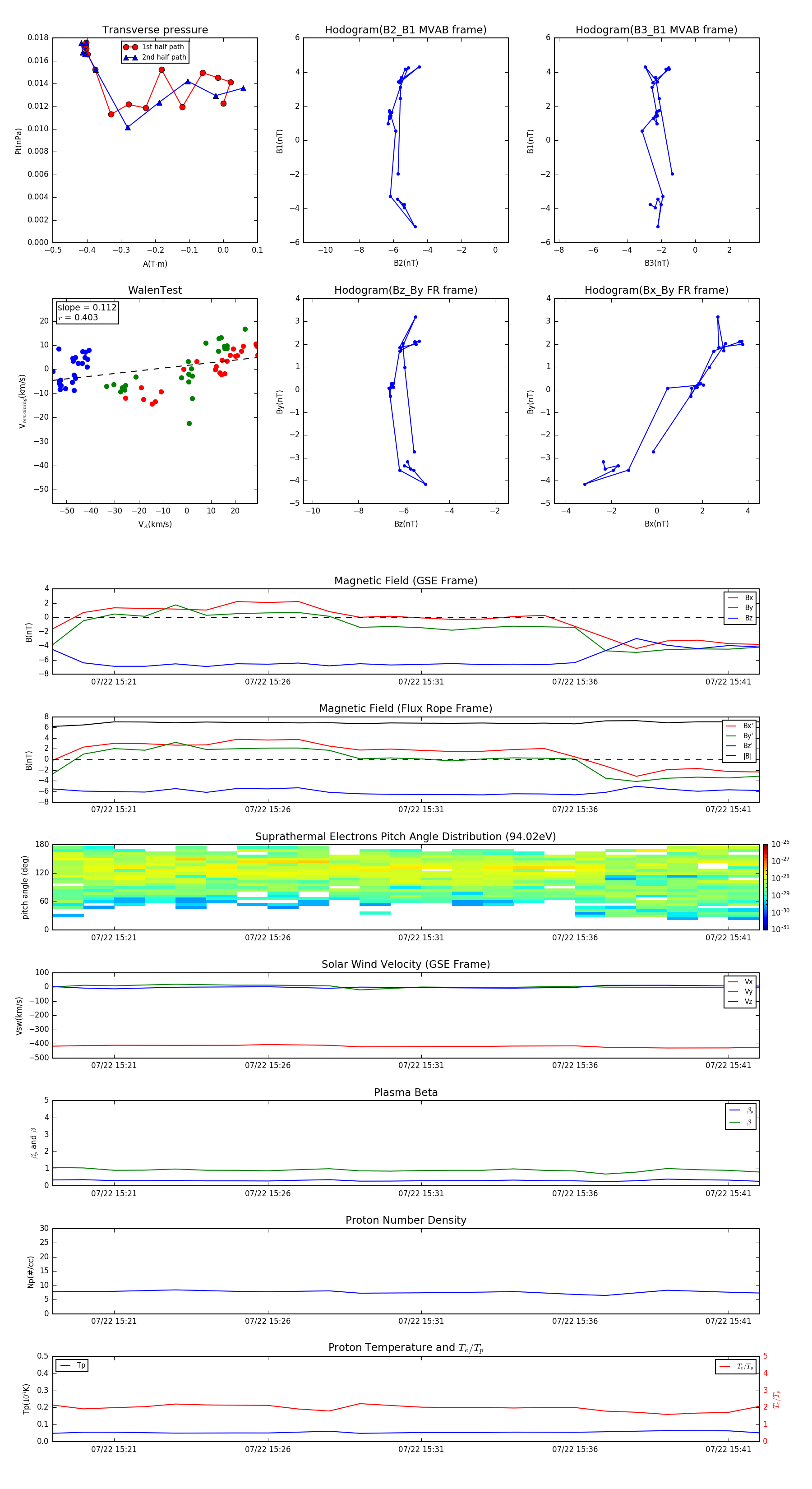Viewport: 812px width, 1489px height.
Task: Click the Proton Temperature and Te/Tp title
Action: pos(406,1348)
